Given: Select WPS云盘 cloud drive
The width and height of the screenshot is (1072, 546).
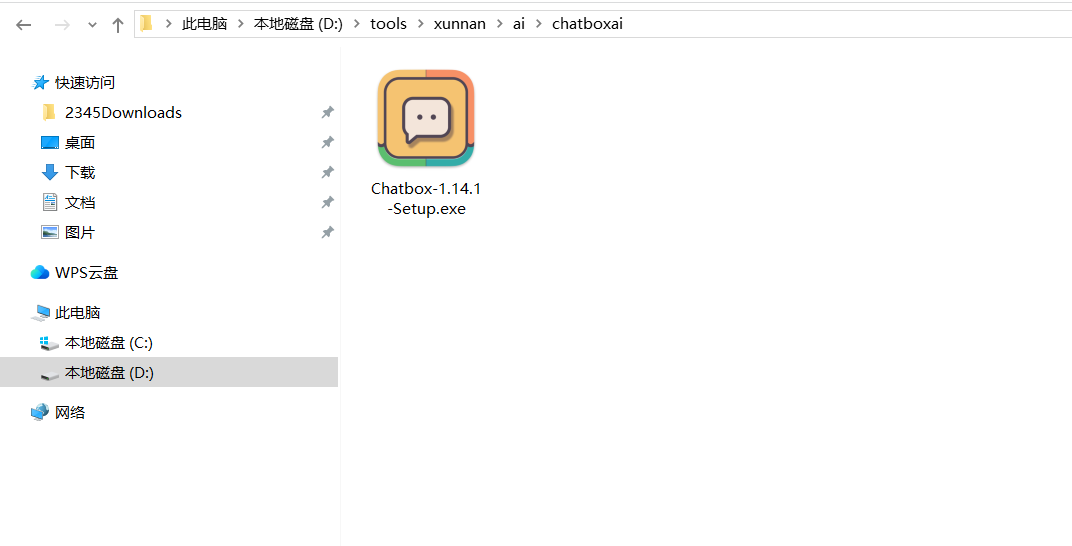Looking at the screenshot, I should (86, 273).
